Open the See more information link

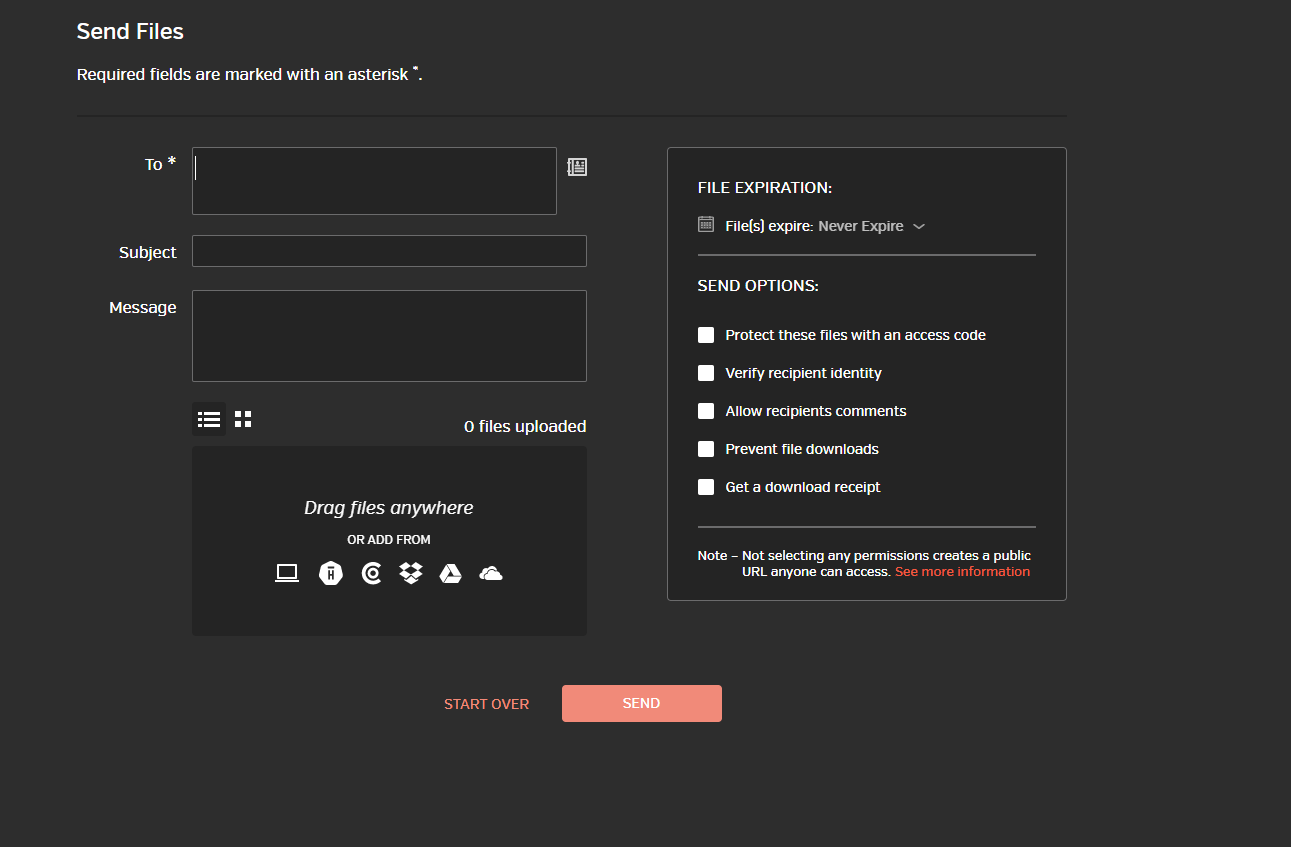pos(962,572)
